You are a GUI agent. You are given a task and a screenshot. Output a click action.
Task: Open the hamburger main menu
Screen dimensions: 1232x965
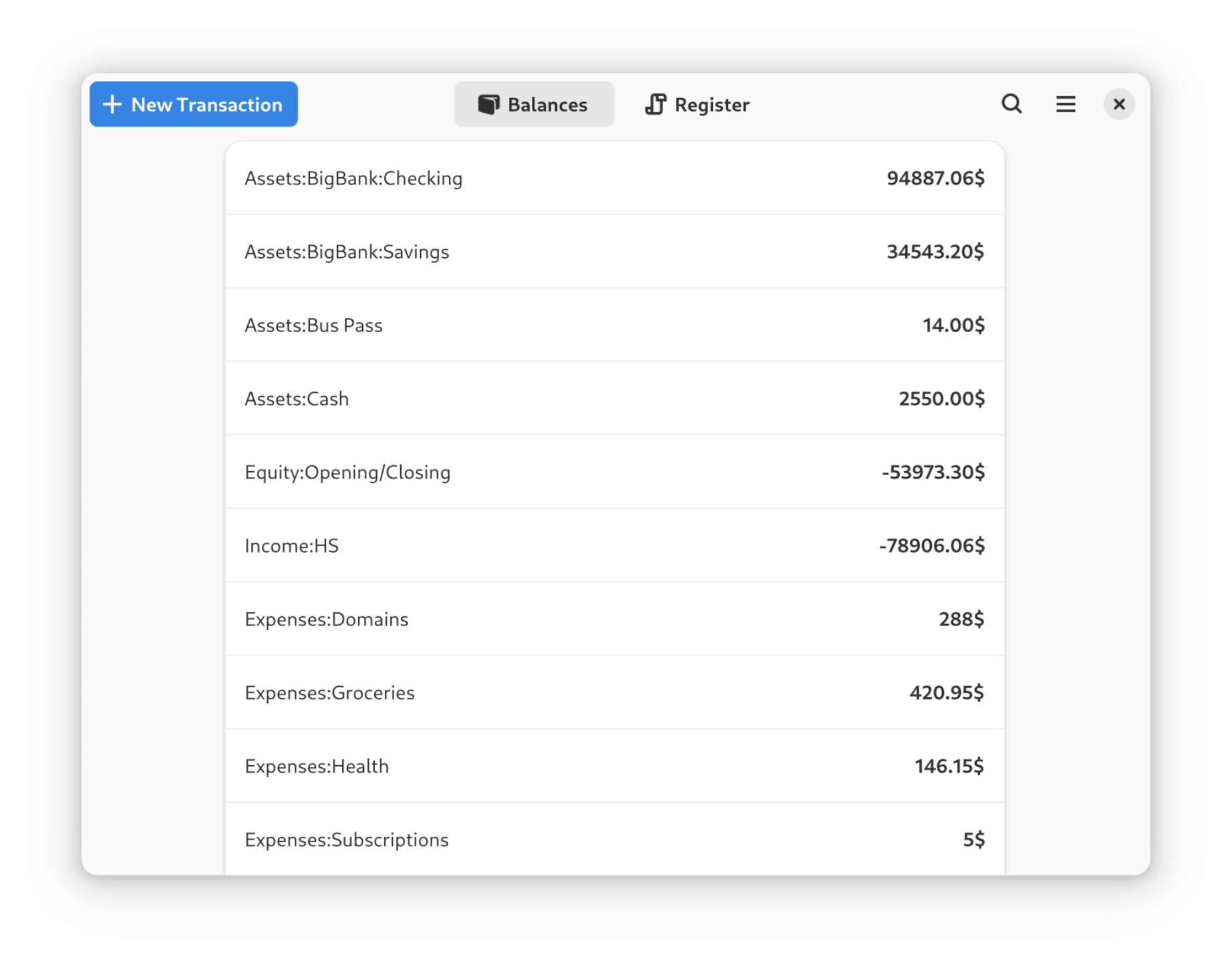pos(1065,104)
